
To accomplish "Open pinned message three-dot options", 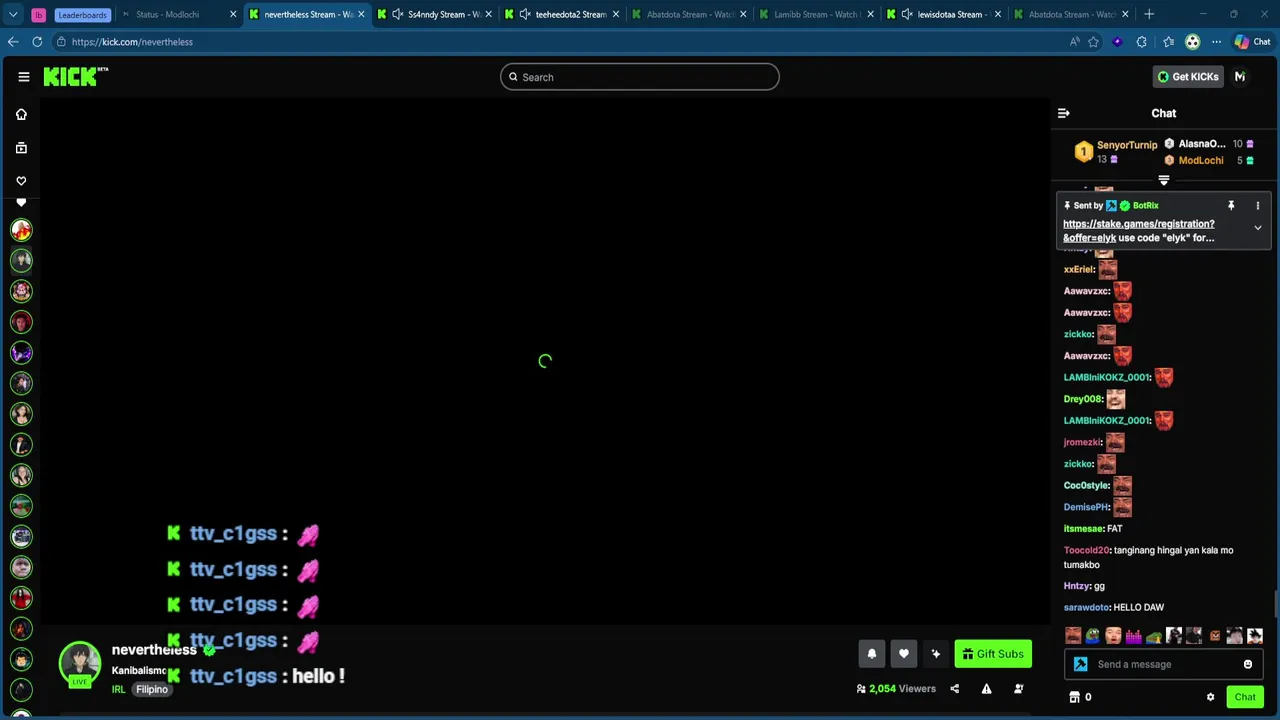I will click(1258, 205).
